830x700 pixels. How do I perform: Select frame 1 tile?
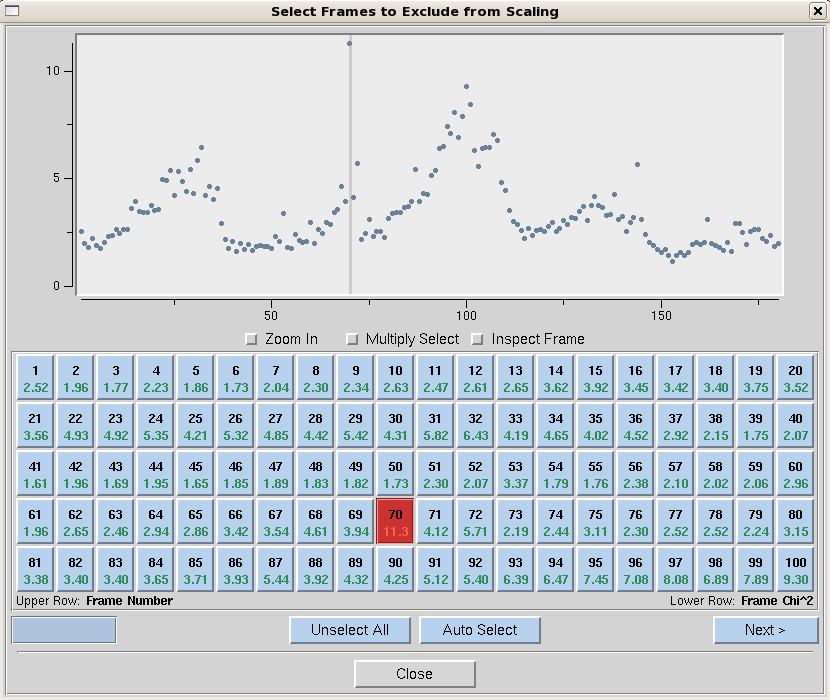(35, 379)
